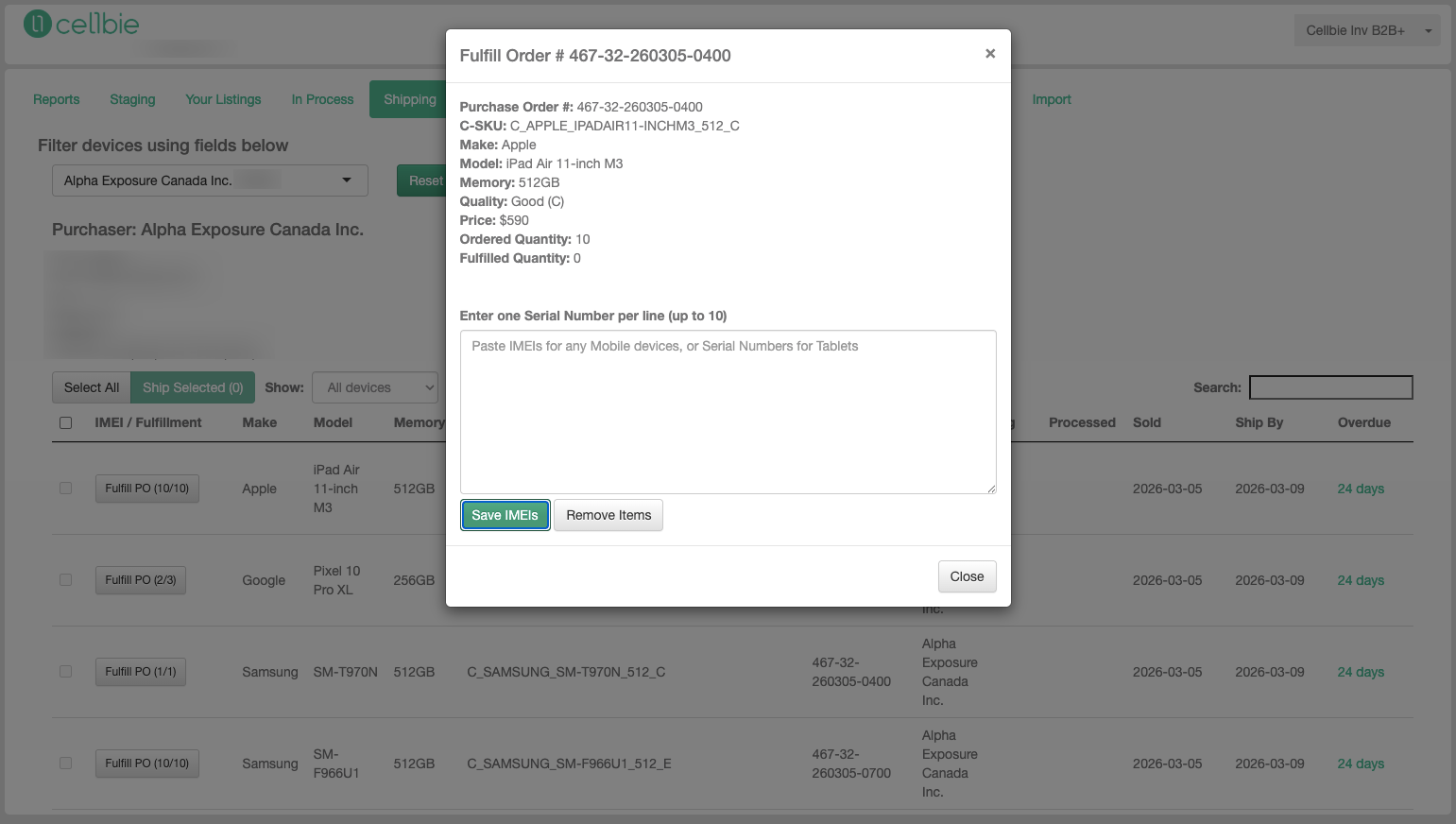The image size is (1456, 824).
Task: Click Purchase Order # value in dialog
Action: tap(640, 107)
